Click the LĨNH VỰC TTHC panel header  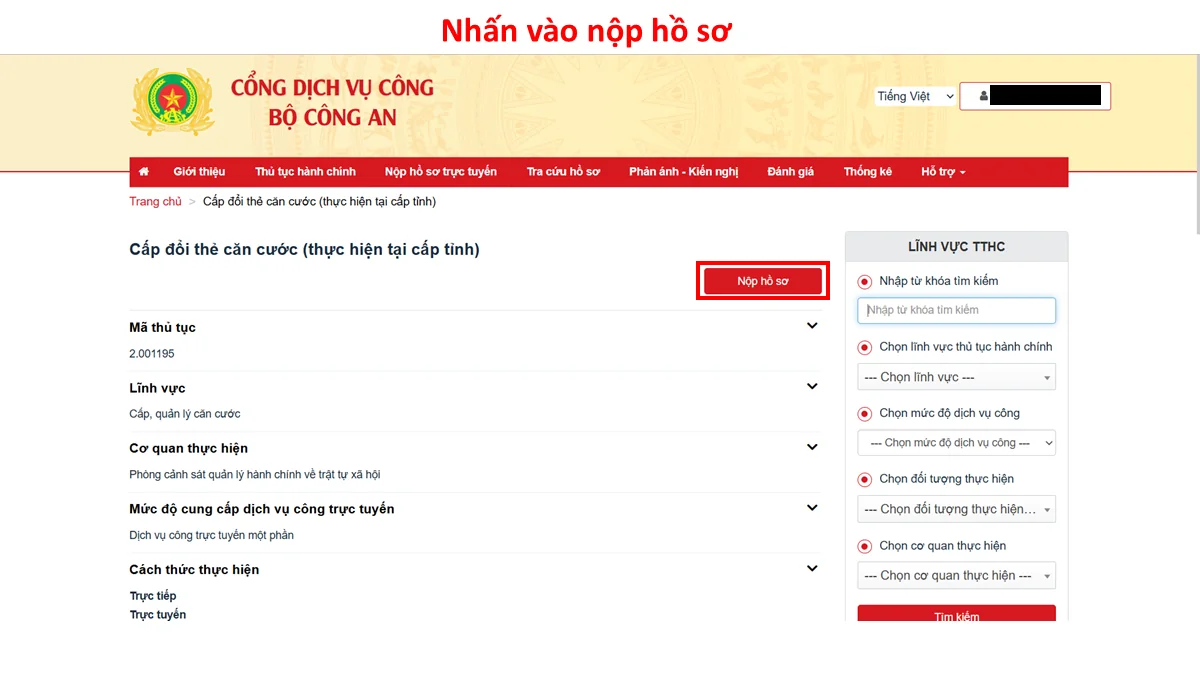coord(956,246)
